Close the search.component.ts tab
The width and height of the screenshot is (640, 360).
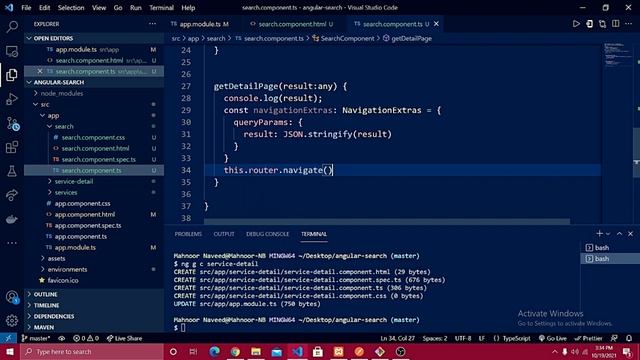436,24
